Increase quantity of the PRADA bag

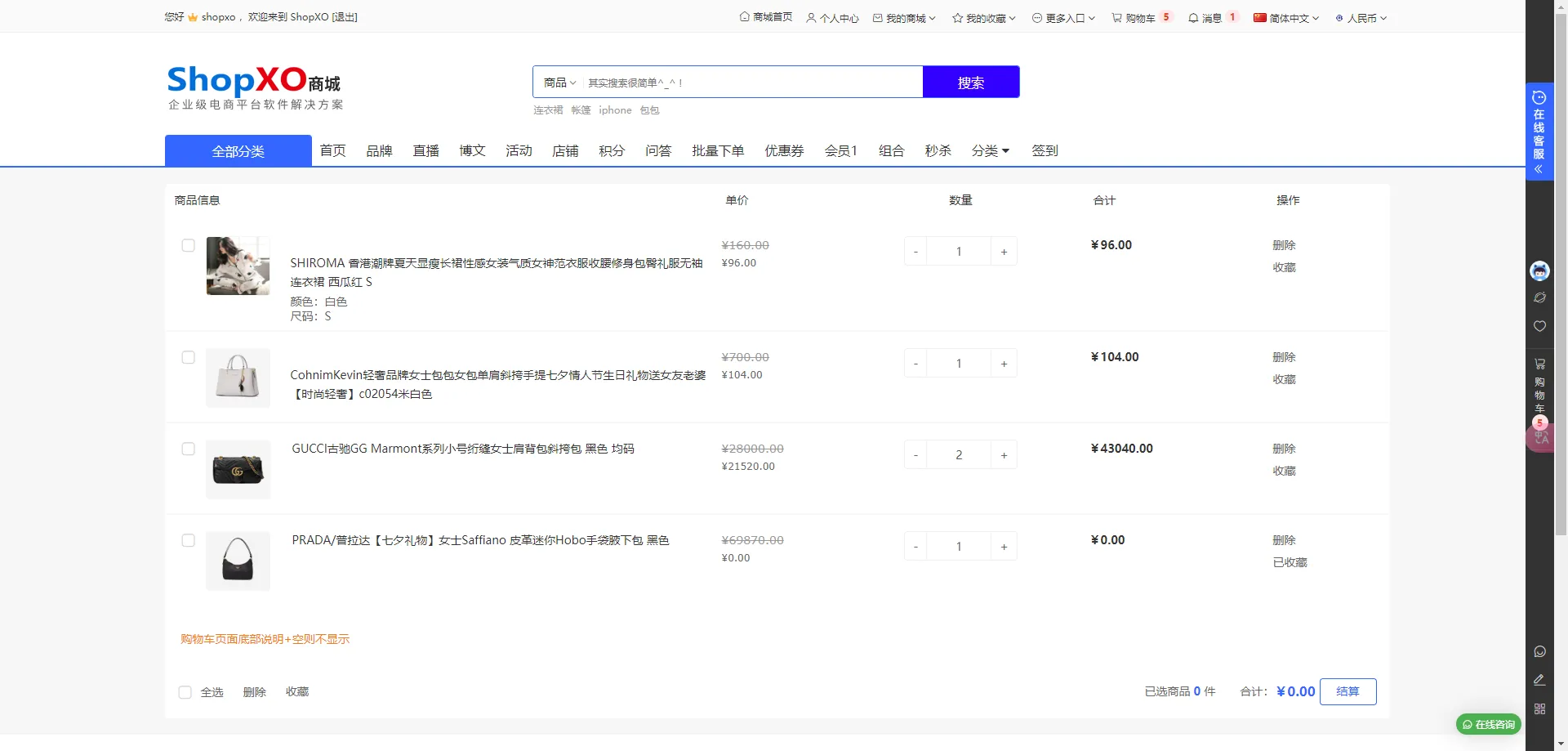tap(1004, 547)
